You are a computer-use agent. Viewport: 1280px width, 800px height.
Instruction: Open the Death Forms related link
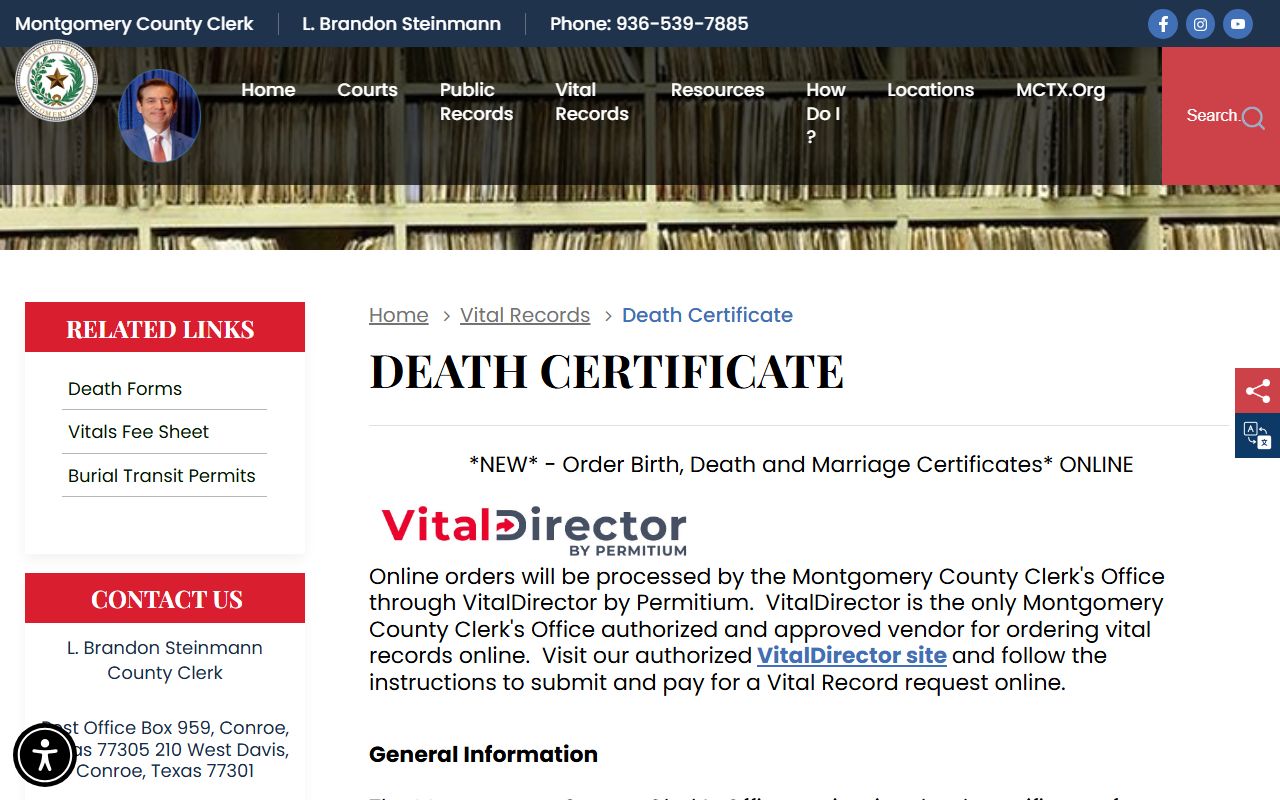coord(125,389)
